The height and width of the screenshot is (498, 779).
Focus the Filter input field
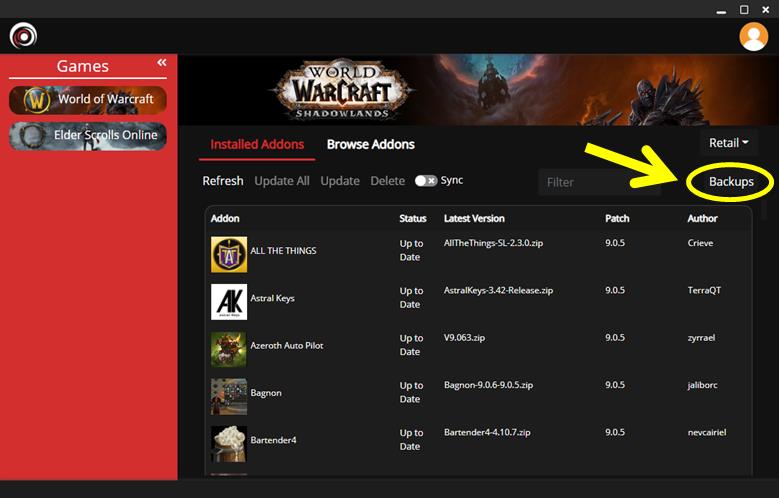tap(599, 182)
